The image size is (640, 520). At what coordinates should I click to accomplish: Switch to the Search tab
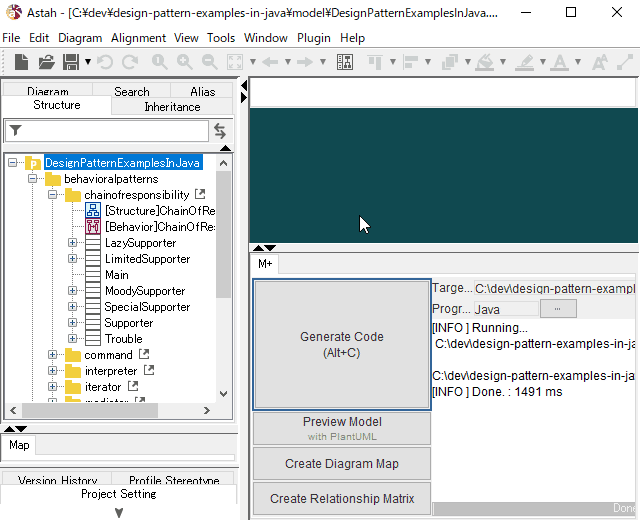(x=131, y=91)
